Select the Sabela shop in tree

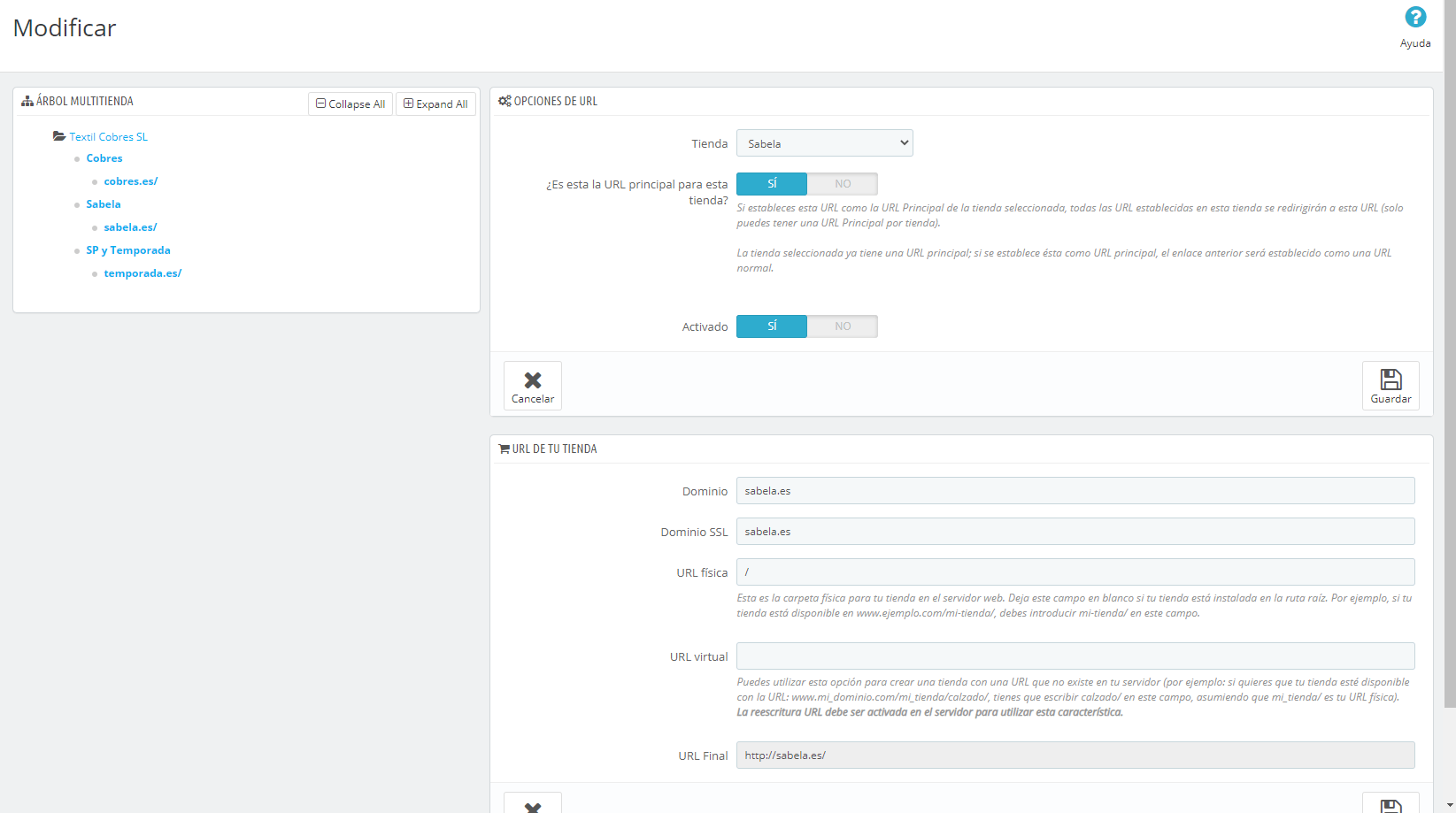(104, 204)
